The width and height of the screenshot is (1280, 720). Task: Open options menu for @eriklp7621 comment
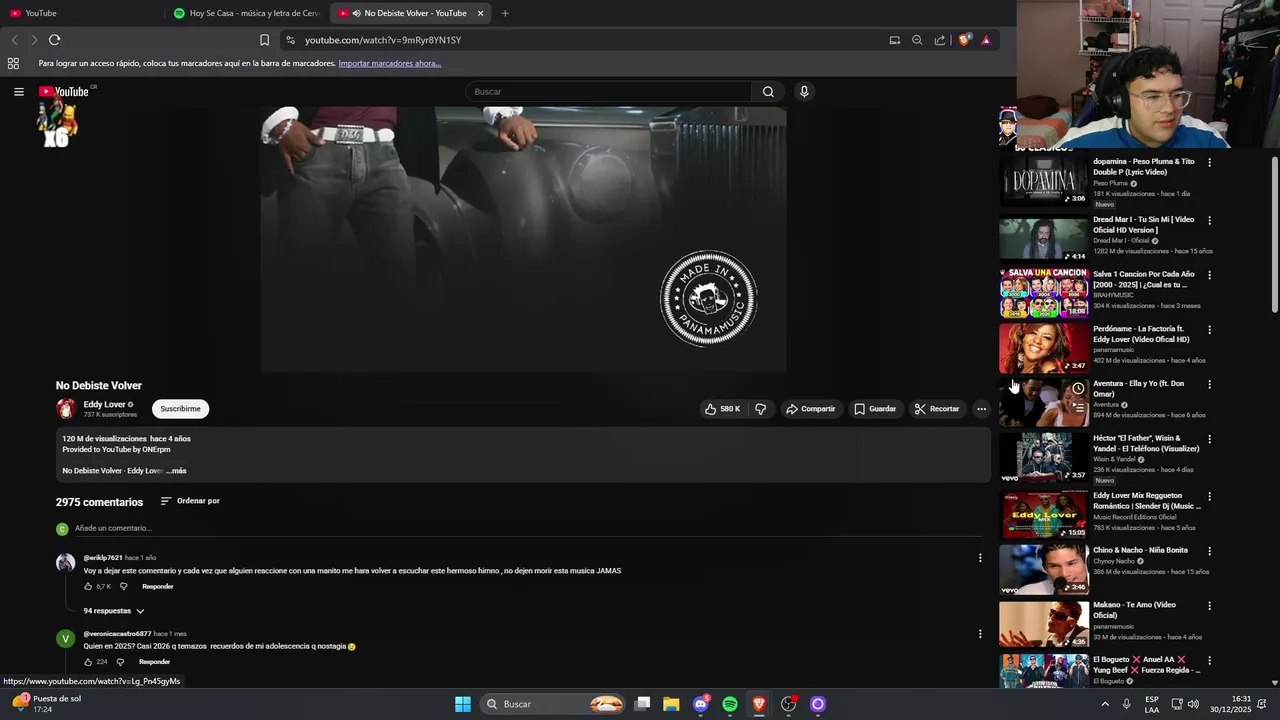point(980,558)
